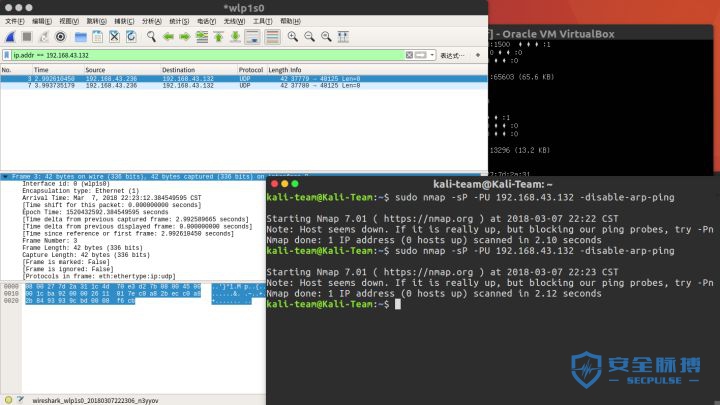Find a packet with magnifier icon

coord(151,37)
